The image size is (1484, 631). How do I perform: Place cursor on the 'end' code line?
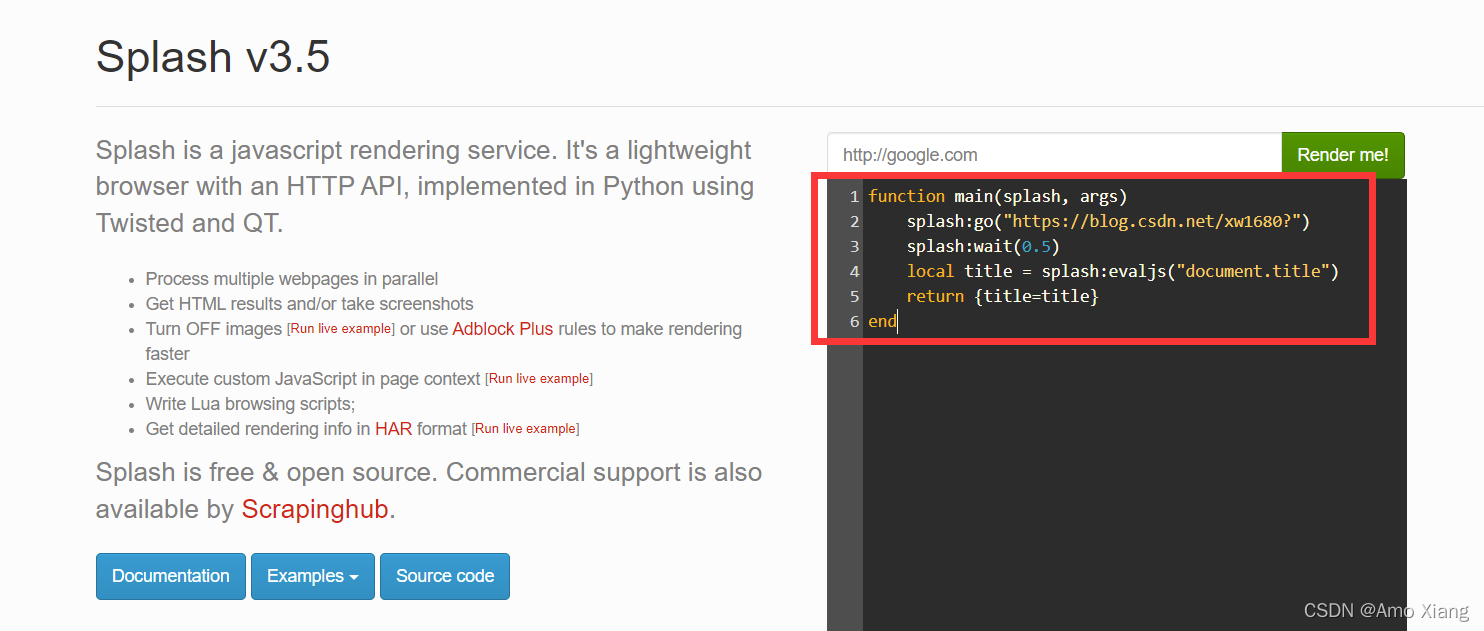point(882,321)
